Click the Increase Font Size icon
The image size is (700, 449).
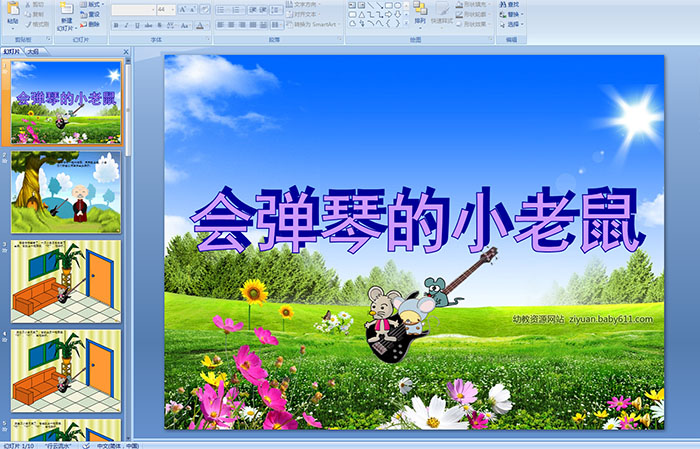click(182, 9)
